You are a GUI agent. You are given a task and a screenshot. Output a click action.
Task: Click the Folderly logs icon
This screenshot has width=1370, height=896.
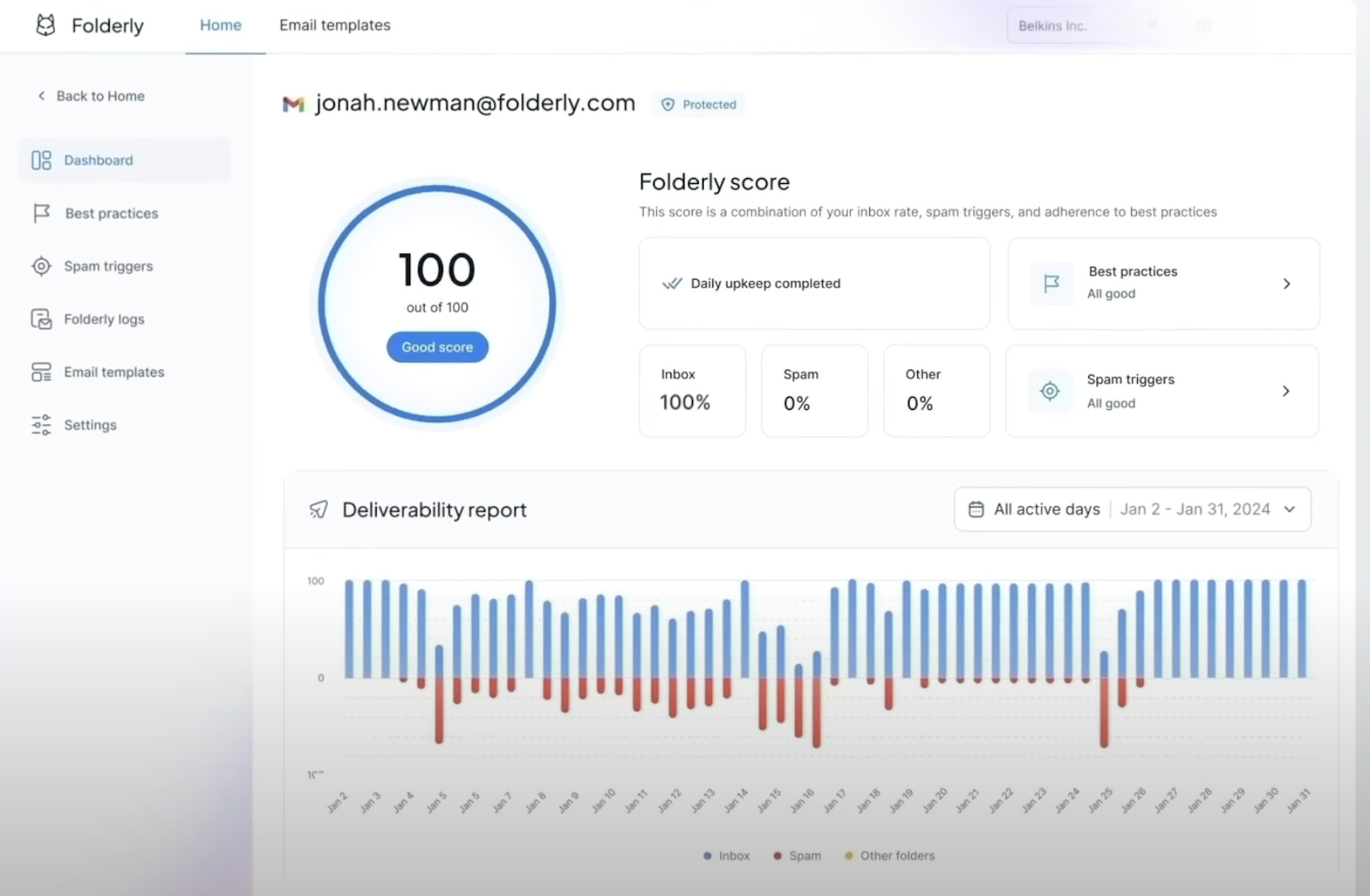[41, 319]
